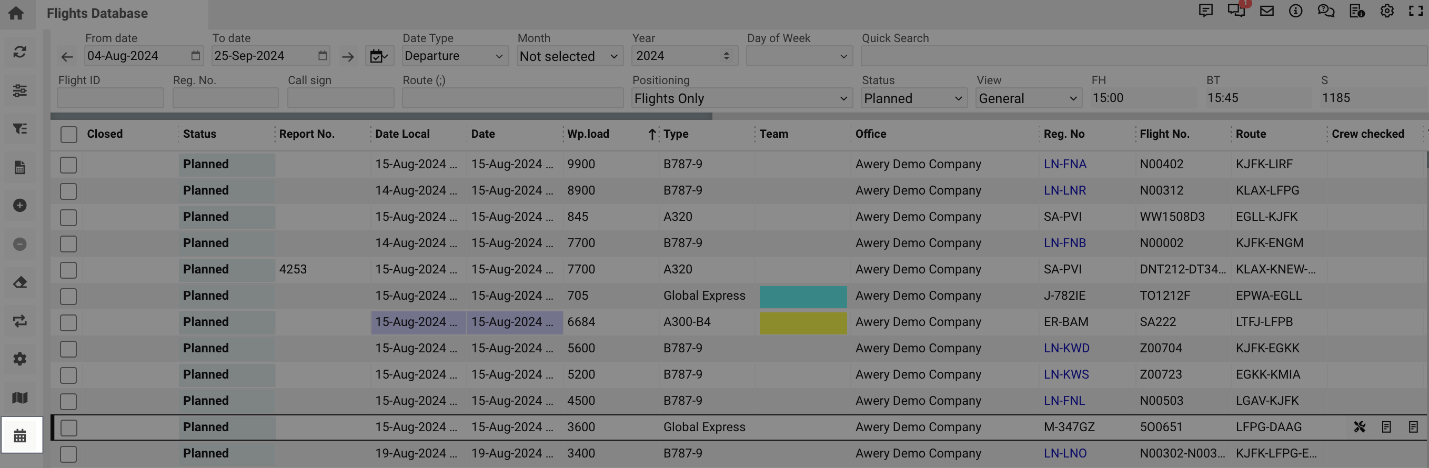This screenshot has height=468, width=1429.
Task: Click the cyan Team color cell
Action: click(x=802, y=296)
